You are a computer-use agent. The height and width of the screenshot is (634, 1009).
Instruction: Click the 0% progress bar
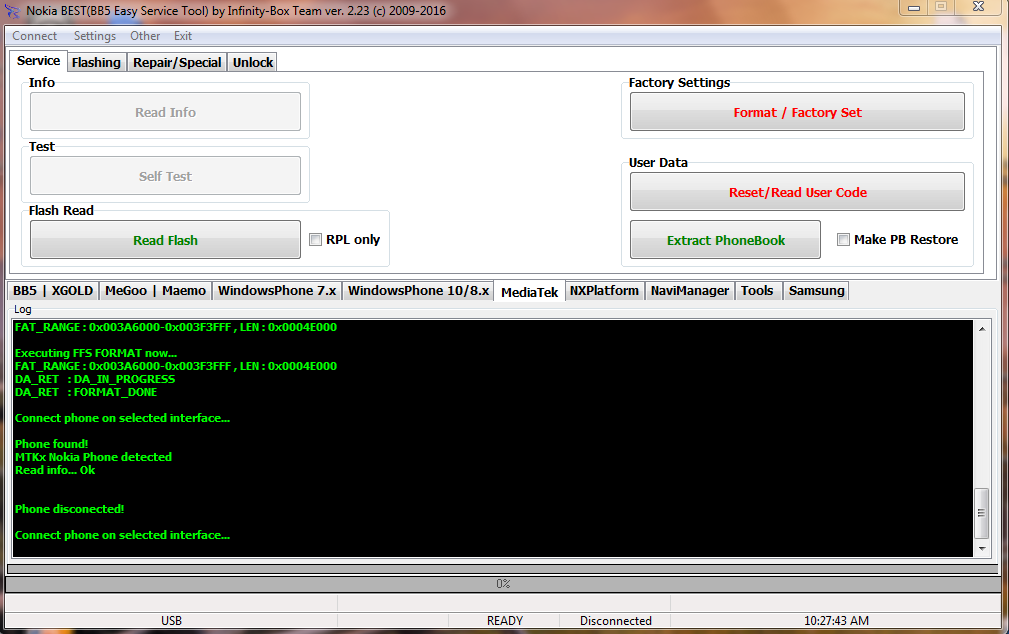point(503,584)
